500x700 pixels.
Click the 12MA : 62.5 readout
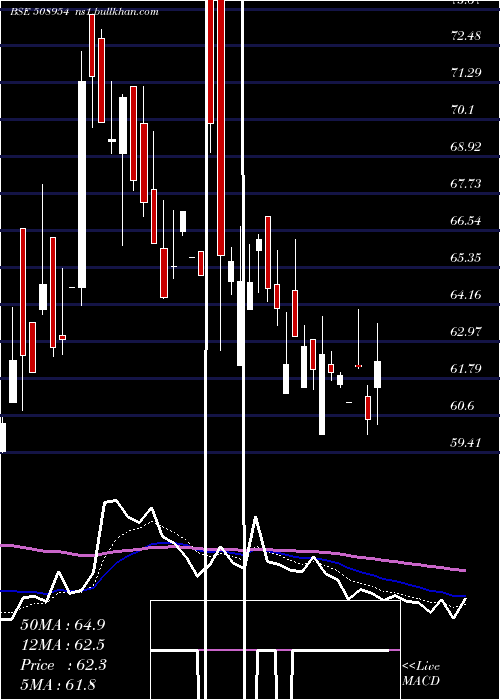click(63, 645)
